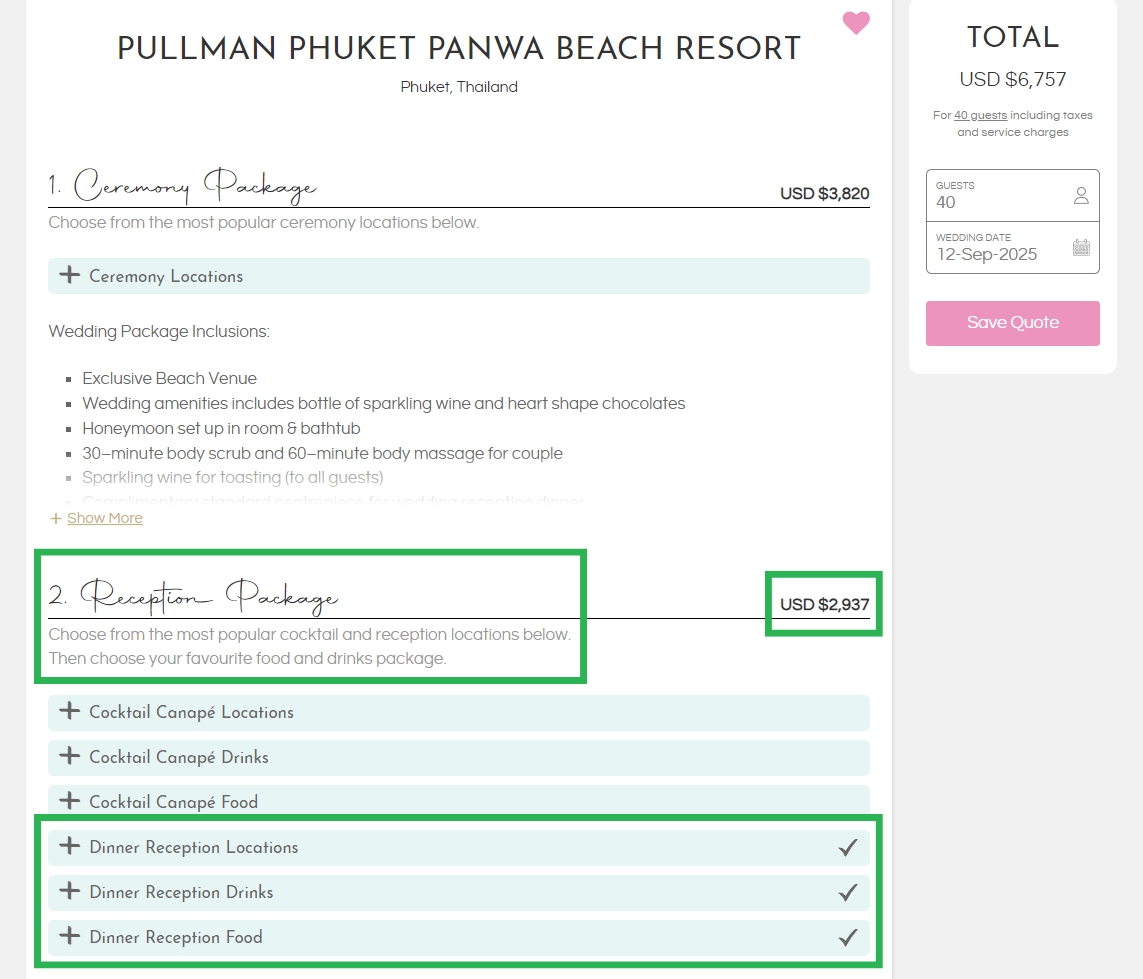The image size is (1143, 979).
Task: Click the 40 guests underlined link
Action: click(x=980, y=115)
